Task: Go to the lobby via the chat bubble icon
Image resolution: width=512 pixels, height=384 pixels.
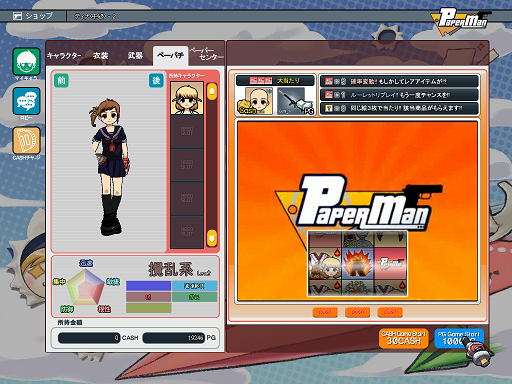Action: (27, 101)
